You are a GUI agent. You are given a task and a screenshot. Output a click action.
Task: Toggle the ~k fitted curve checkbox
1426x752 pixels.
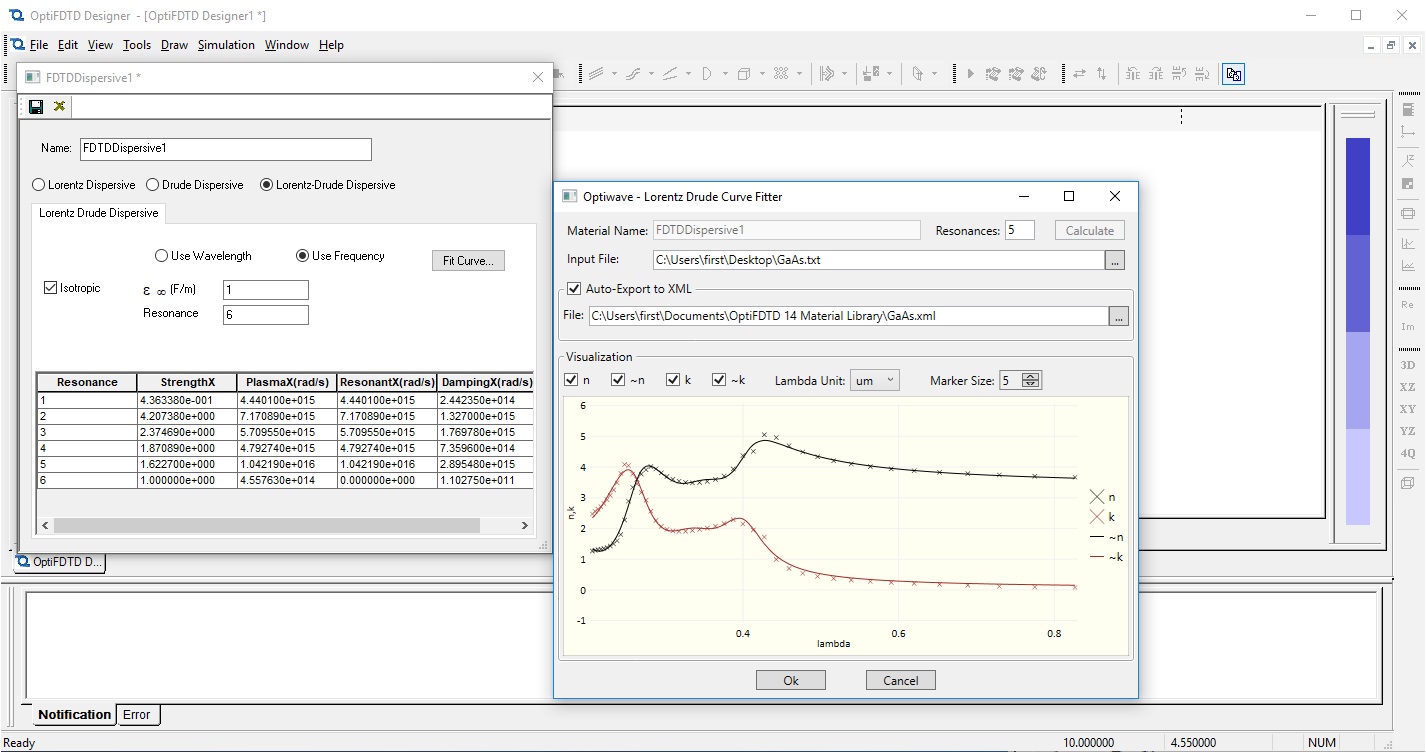point(719,380)
